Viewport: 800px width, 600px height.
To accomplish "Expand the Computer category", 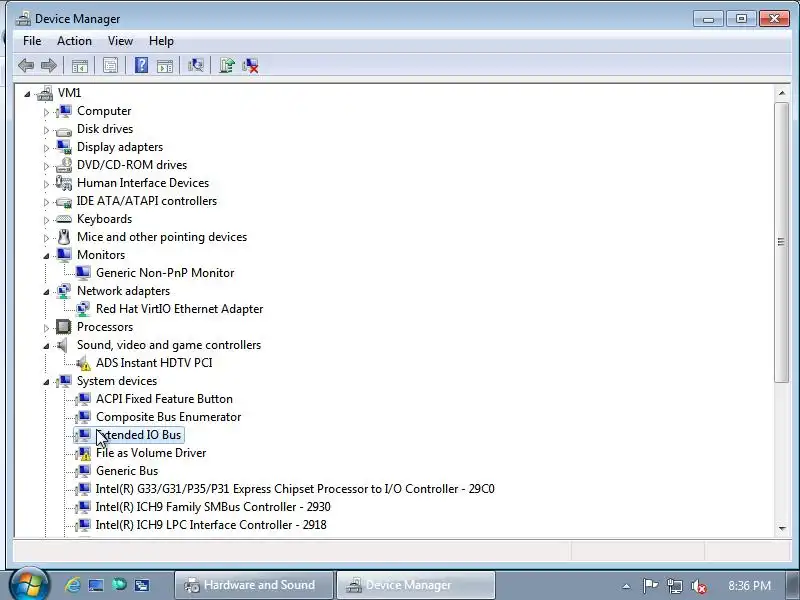I will [46, 112].
